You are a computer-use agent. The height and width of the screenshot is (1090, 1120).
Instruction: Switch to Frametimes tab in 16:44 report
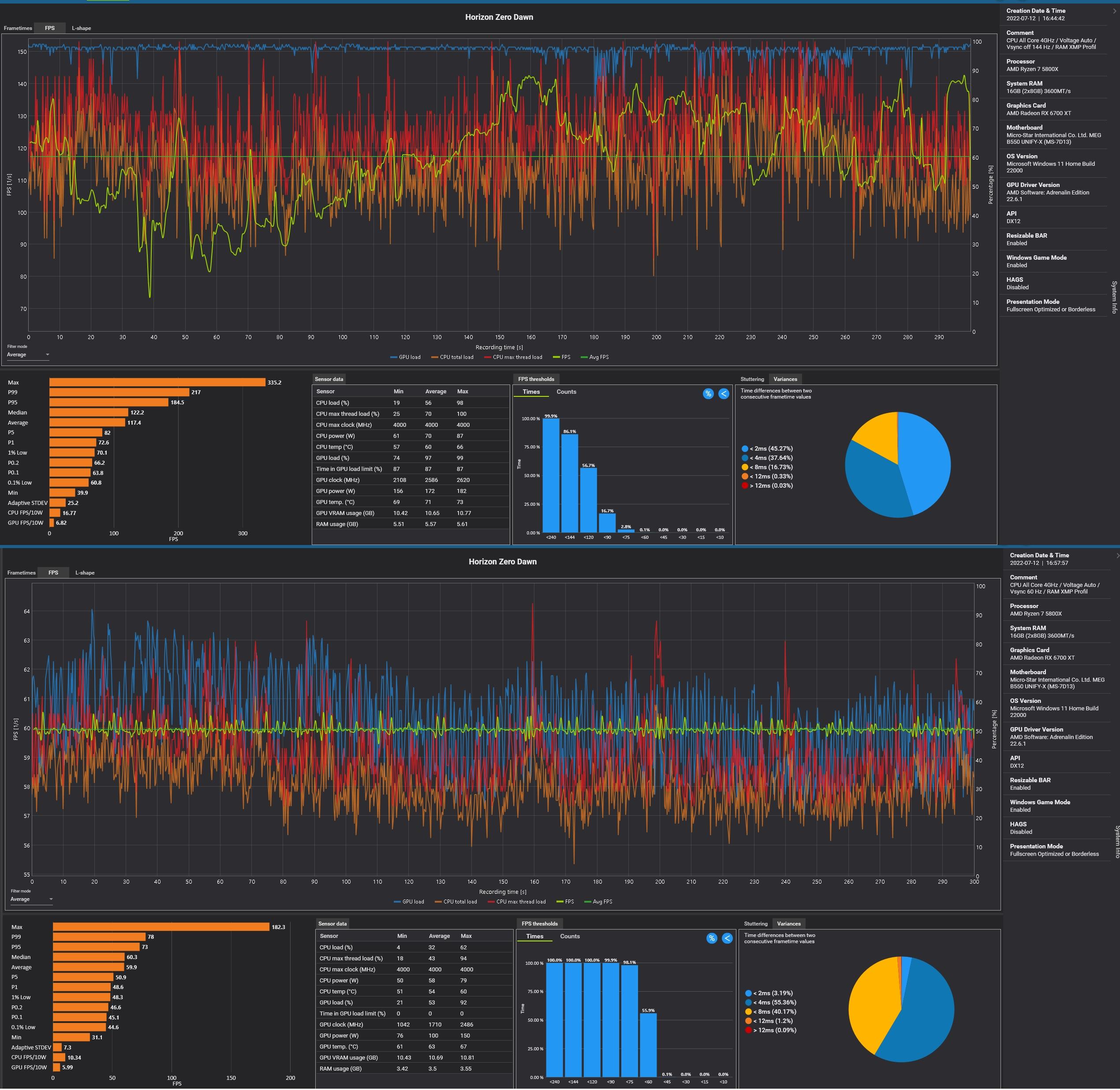point(18,28)
